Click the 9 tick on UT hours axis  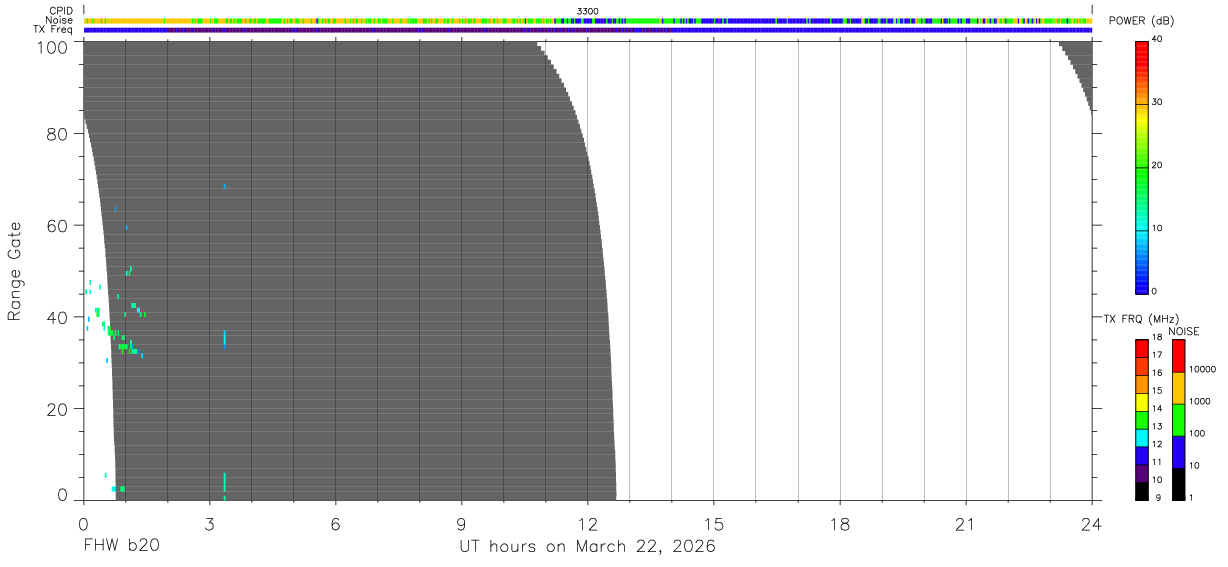coord(461,523)
